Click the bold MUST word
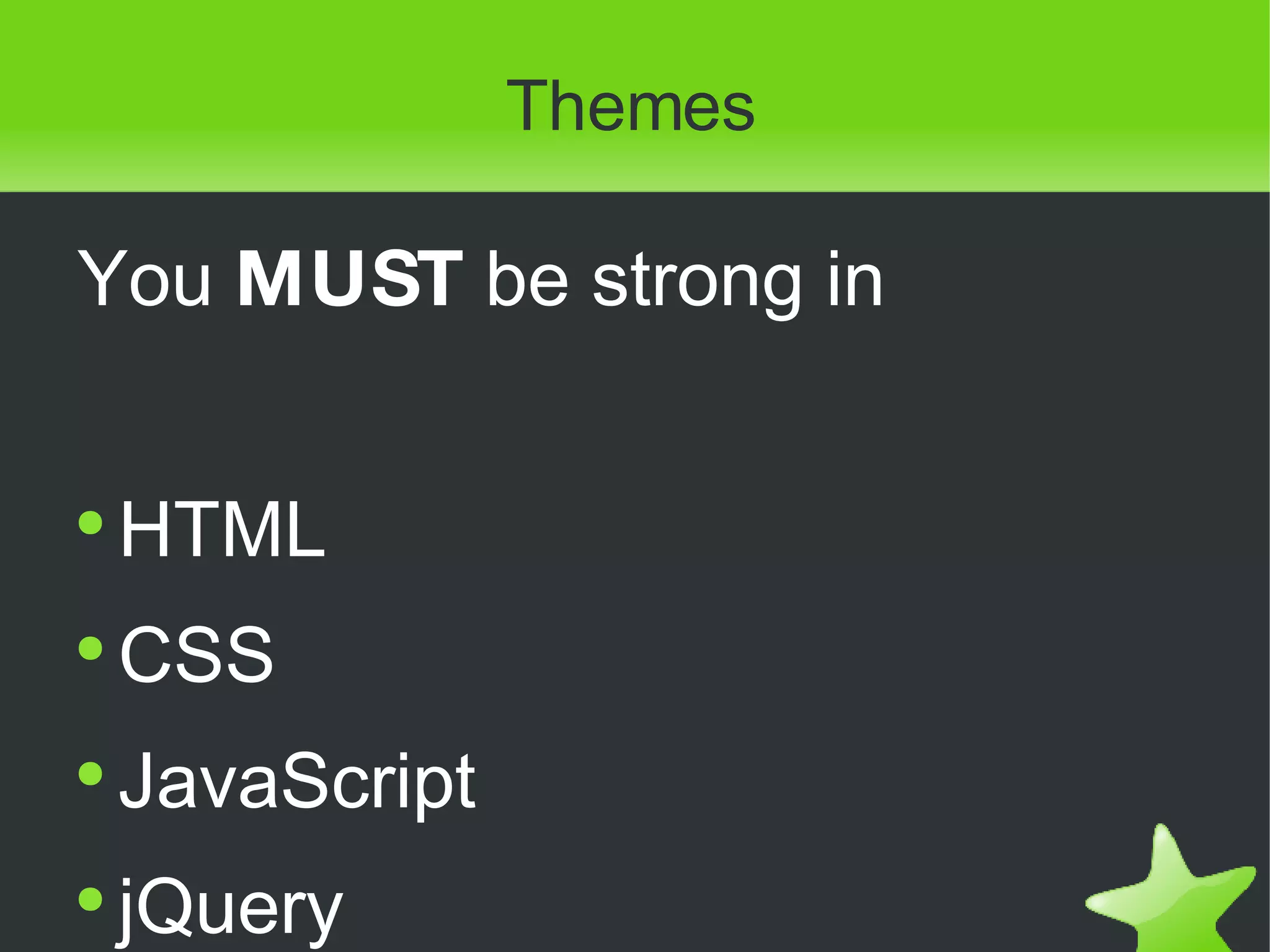Screen dimensions: 1270x952 coord(350,279)
